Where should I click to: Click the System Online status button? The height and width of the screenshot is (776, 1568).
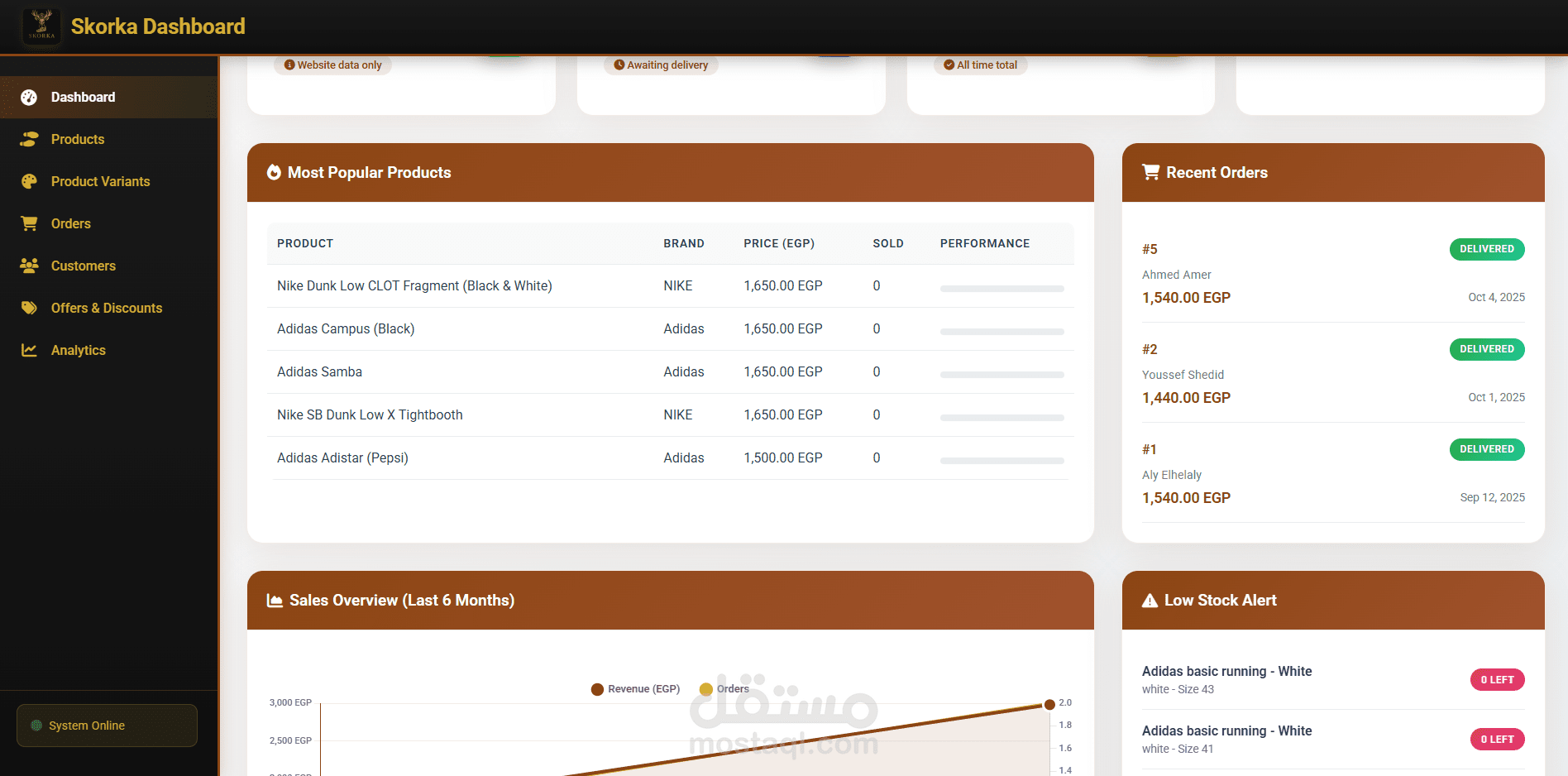coord(107,726)
